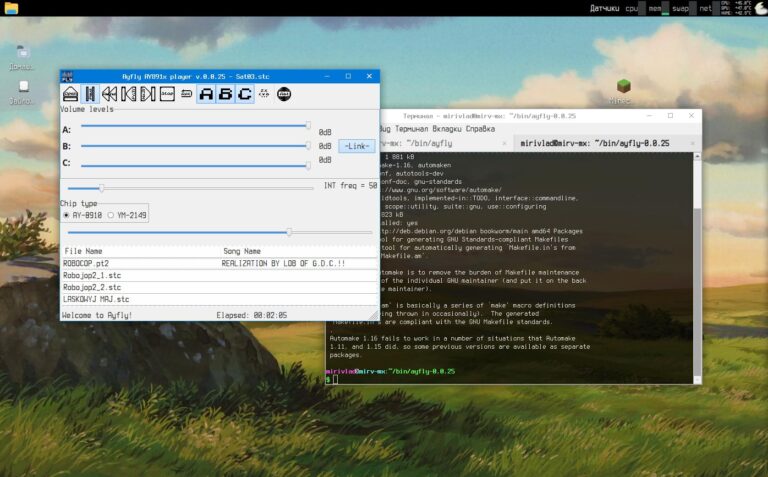The width and height of the screenshot is (768, 477).
Task: Toggle channel B mute icon
Action: [x=225, y=94]
